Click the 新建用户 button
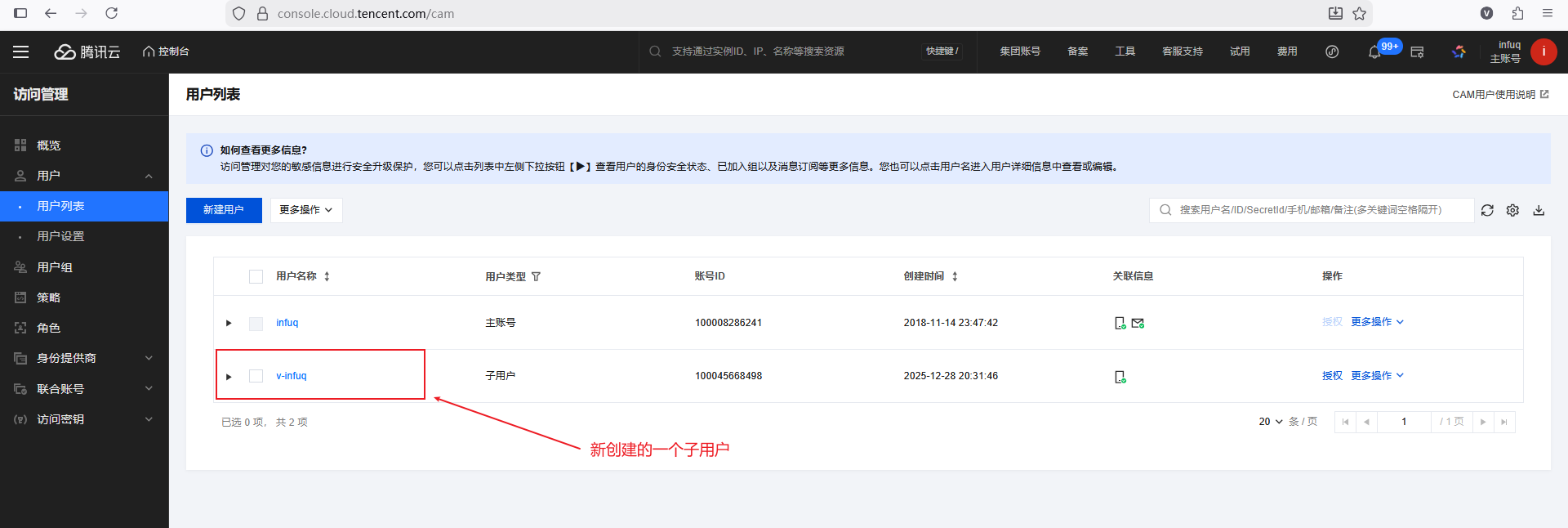 [x=224, y=210]
